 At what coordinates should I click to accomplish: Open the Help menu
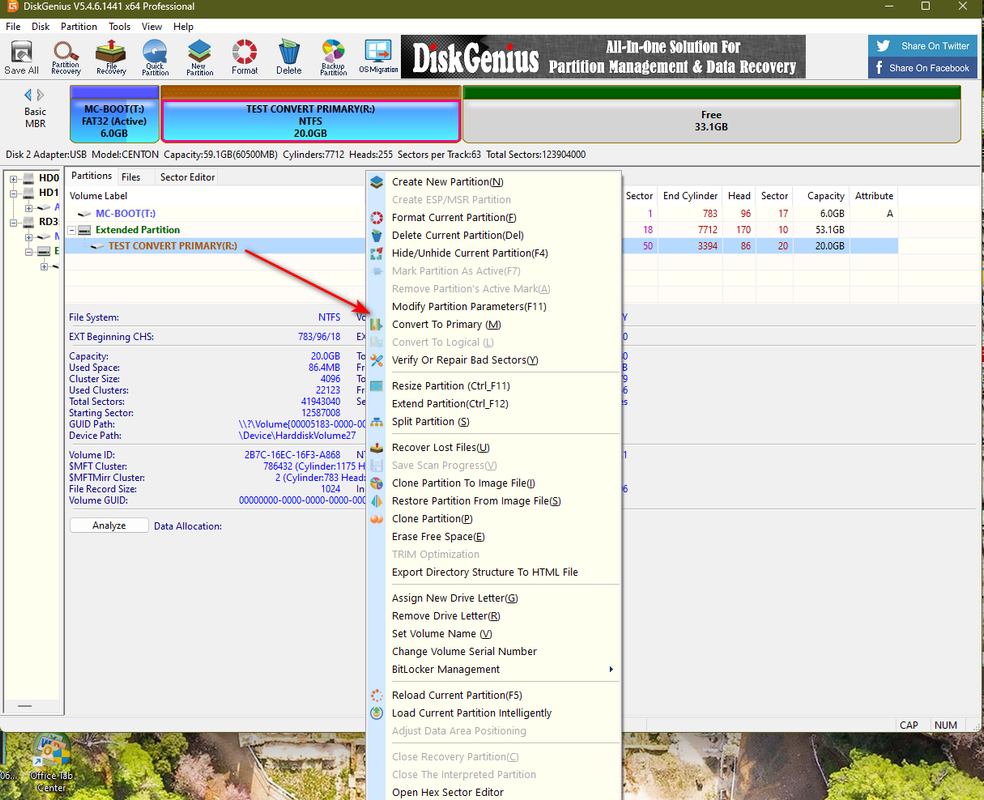[183, 26]
